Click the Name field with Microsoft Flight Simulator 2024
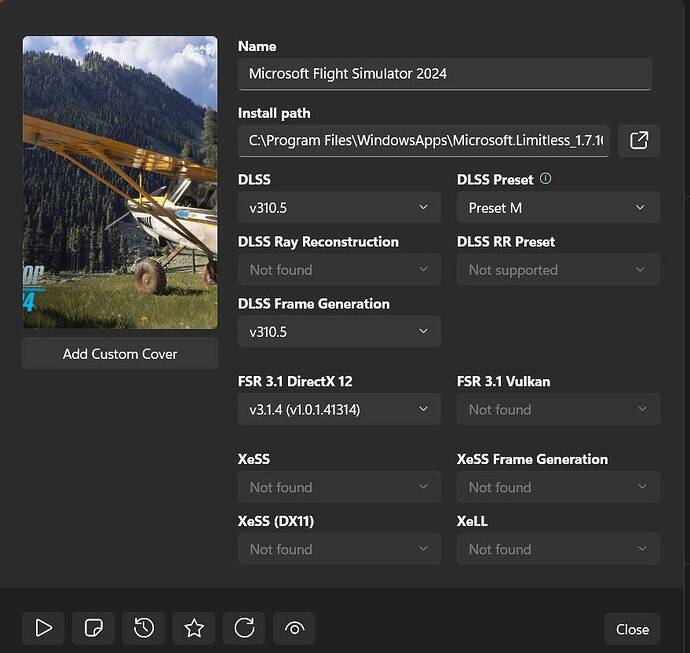The height and width of the screenshot is (653, 690). point(445,74)
